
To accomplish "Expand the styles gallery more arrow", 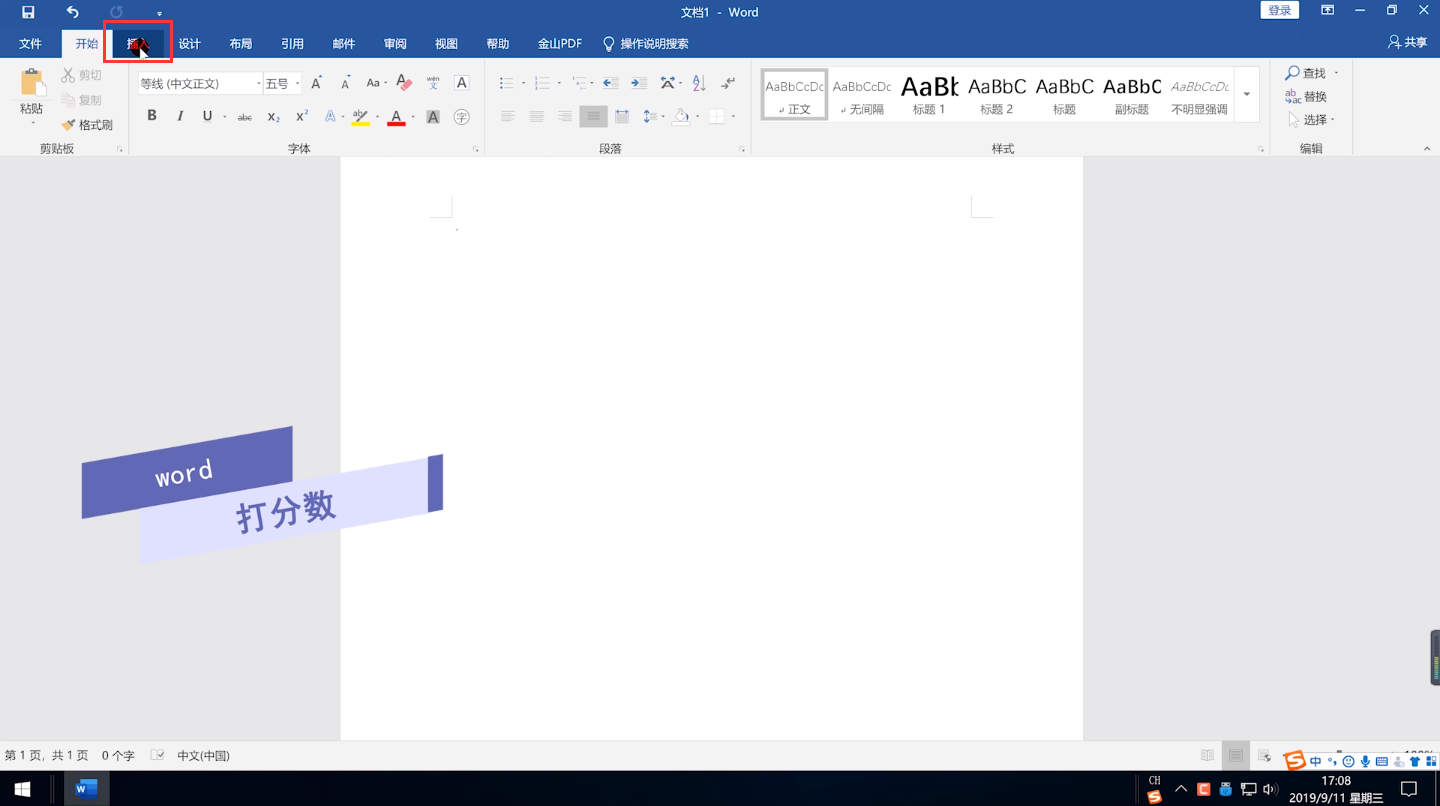I will click(x=1246, y=95).
